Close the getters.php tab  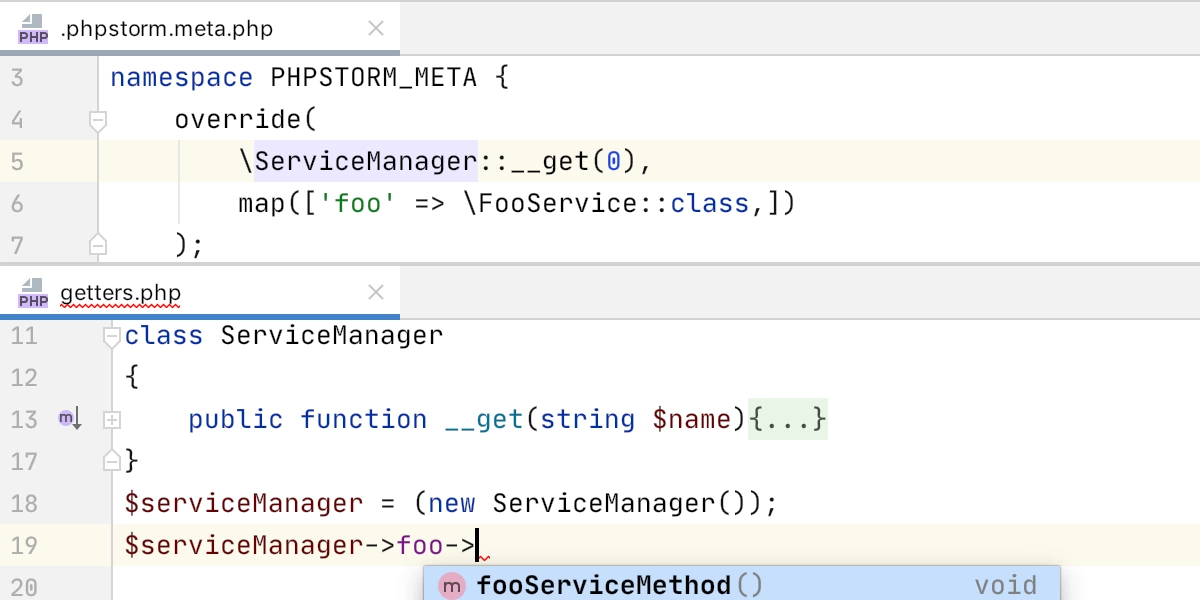pos(376,293)
